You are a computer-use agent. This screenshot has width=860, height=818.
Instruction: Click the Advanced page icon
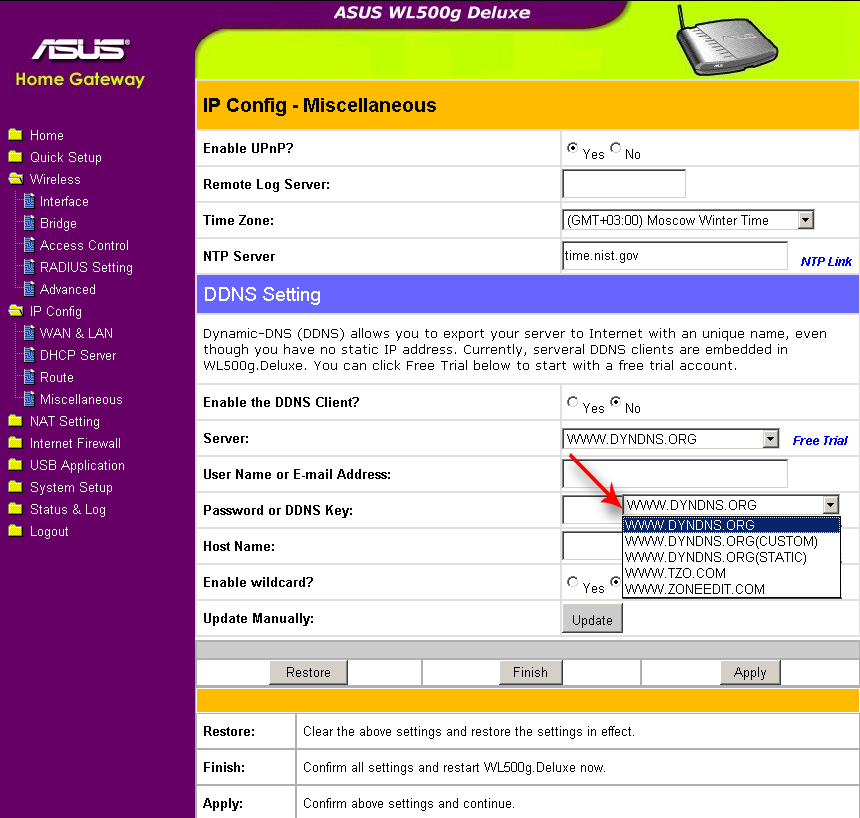tap(30, 289)
